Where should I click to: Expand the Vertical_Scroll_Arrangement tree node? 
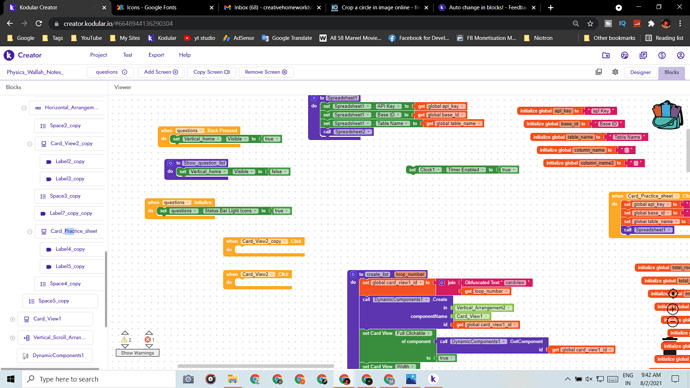tap(12, 338)
